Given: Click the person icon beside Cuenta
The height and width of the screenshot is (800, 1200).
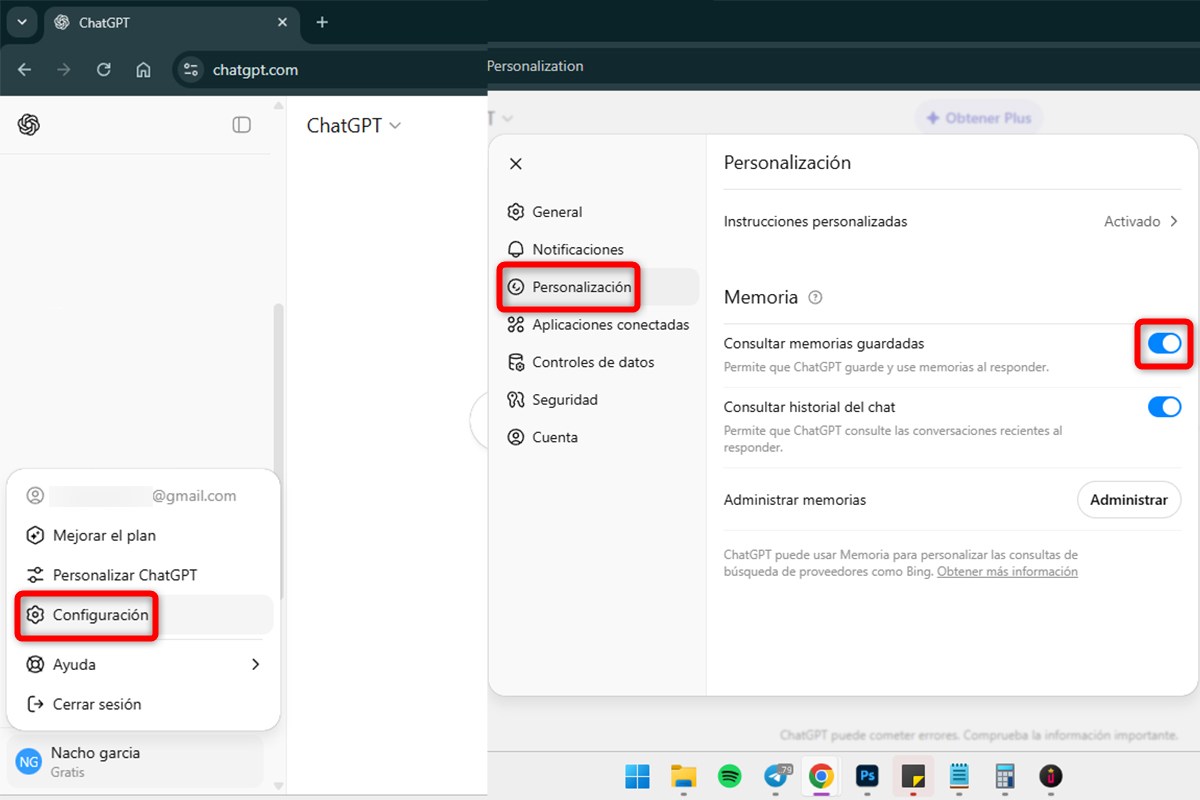Looking at the screenshot, I should coord(516,437).
